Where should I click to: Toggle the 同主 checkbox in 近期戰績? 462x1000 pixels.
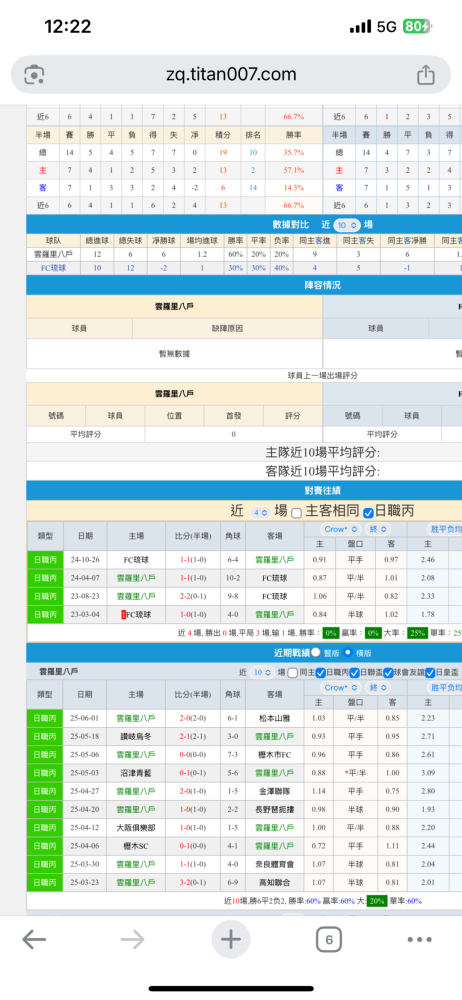coord(292,672)
